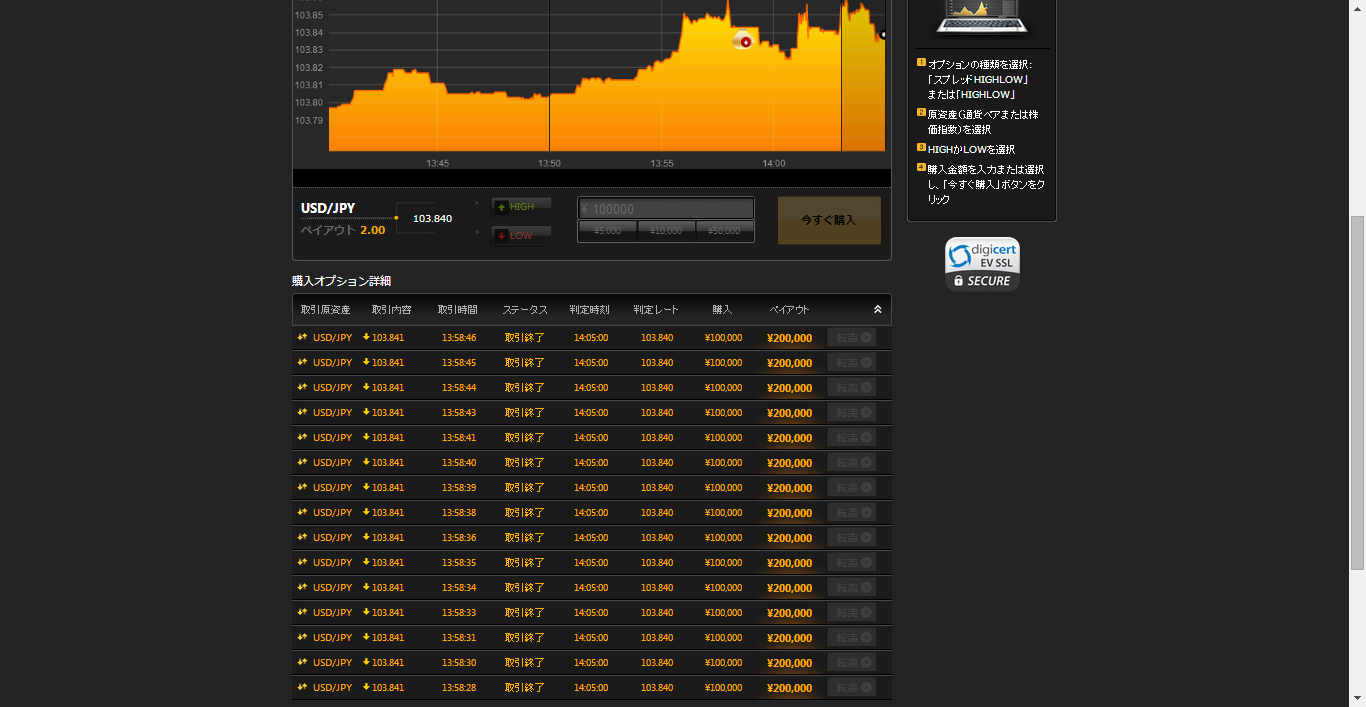
Task: Click the ステータス column header
Action: tap(525, 310)
